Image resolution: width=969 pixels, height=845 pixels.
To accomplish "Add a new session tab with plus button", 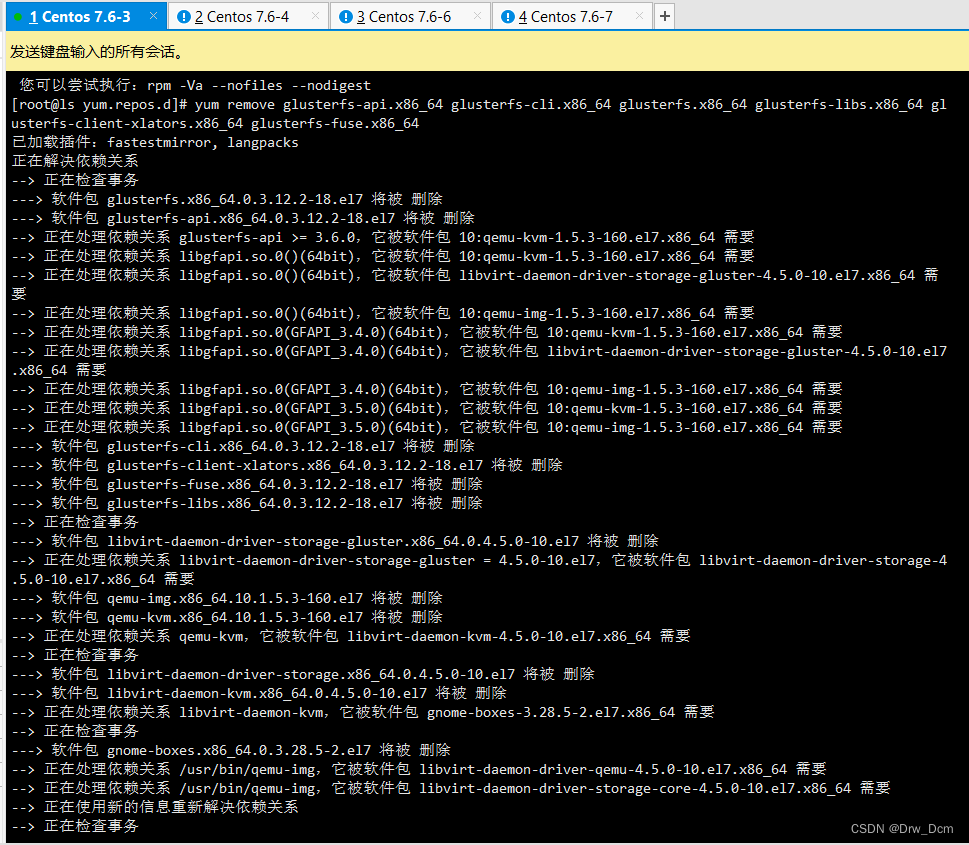I will [664, 16].
